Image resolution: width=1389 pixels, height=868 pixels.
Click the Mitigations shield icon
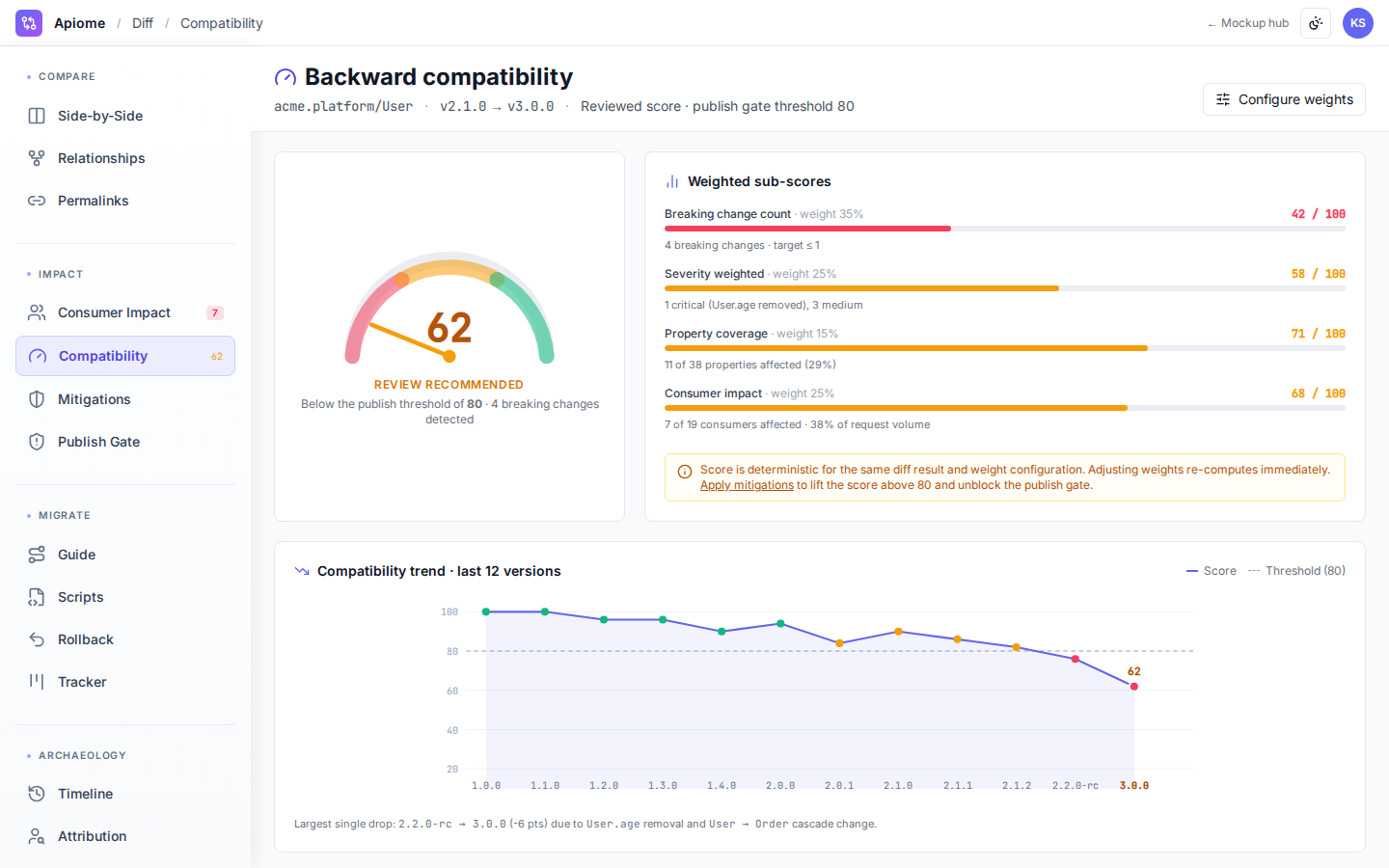[x=37, y=399]
